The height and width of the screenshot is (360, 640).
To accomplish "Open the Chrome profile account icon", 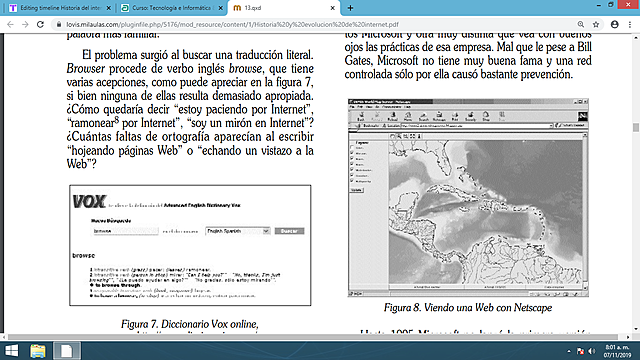I will (x=615, y=24).
